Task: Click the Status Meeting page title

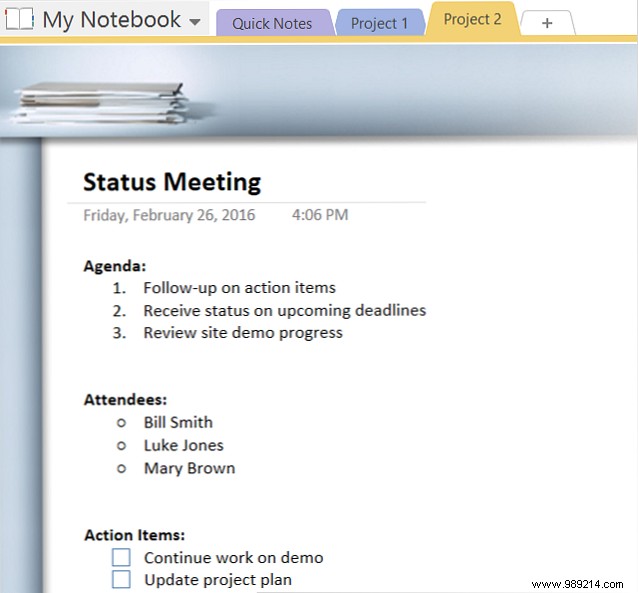Action: 172,182
